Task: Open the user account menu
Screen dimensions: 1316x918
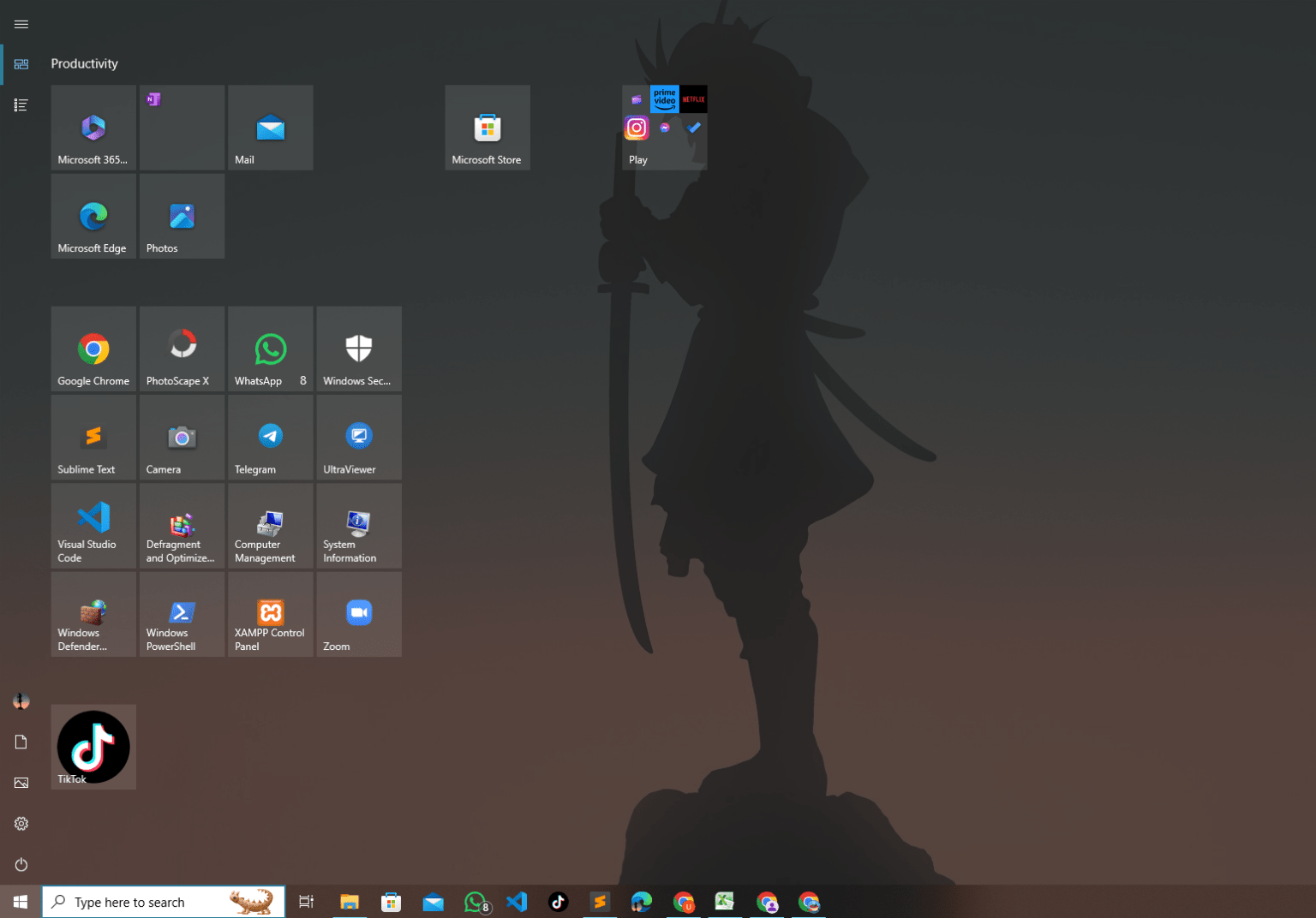Action: tap(21, 700)
